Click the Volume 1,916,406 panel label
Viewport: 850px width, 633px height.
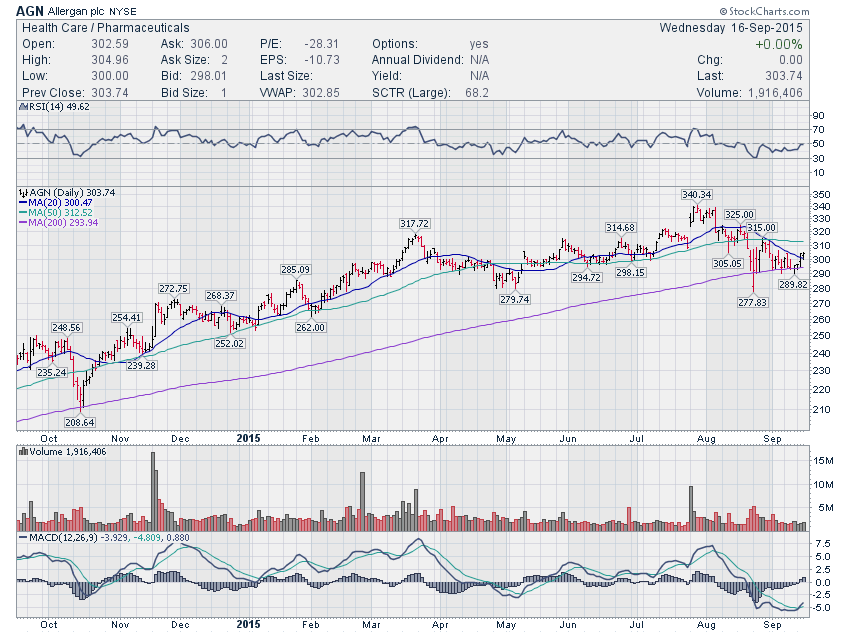[68, 451]
